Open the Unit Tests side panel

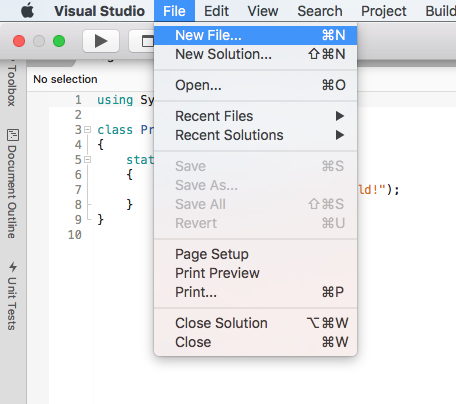(12, 296)
